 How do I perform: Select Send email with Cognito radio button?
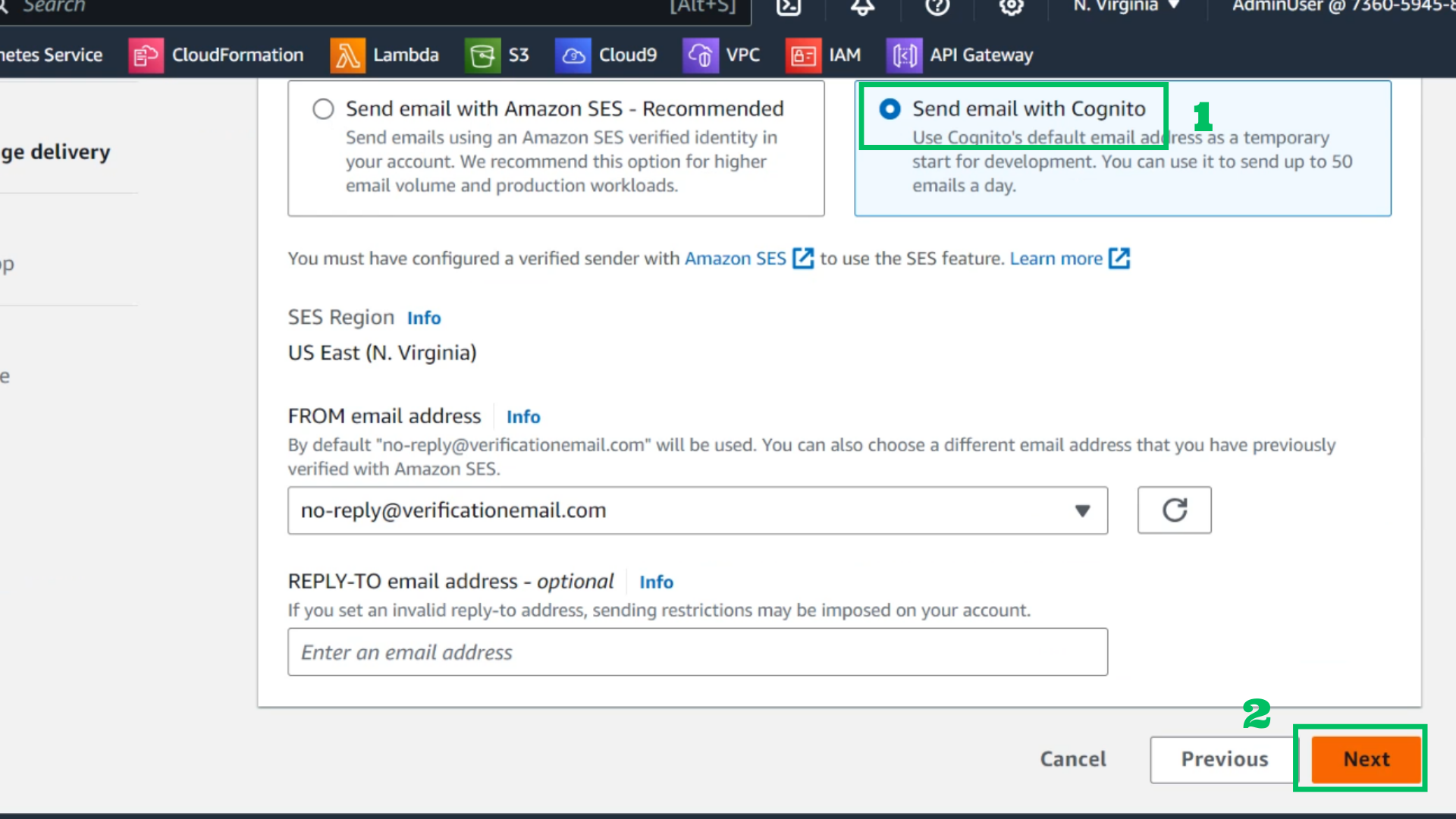(890, 109)
